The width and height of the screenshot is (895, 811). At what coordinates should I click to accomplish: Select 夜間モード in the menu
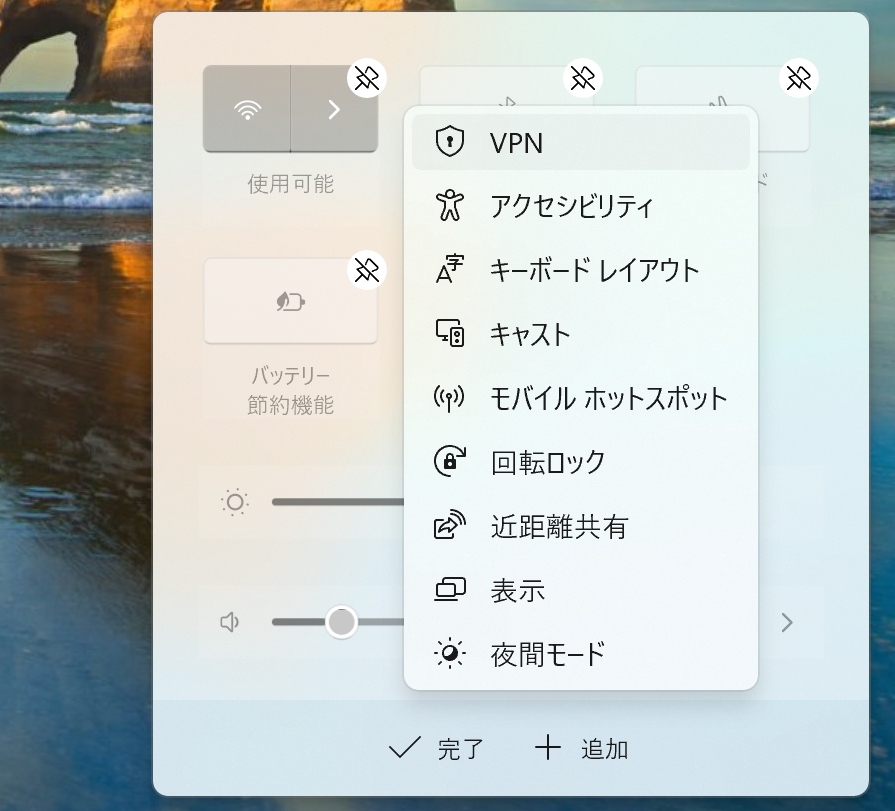click(x=580, y=653)
